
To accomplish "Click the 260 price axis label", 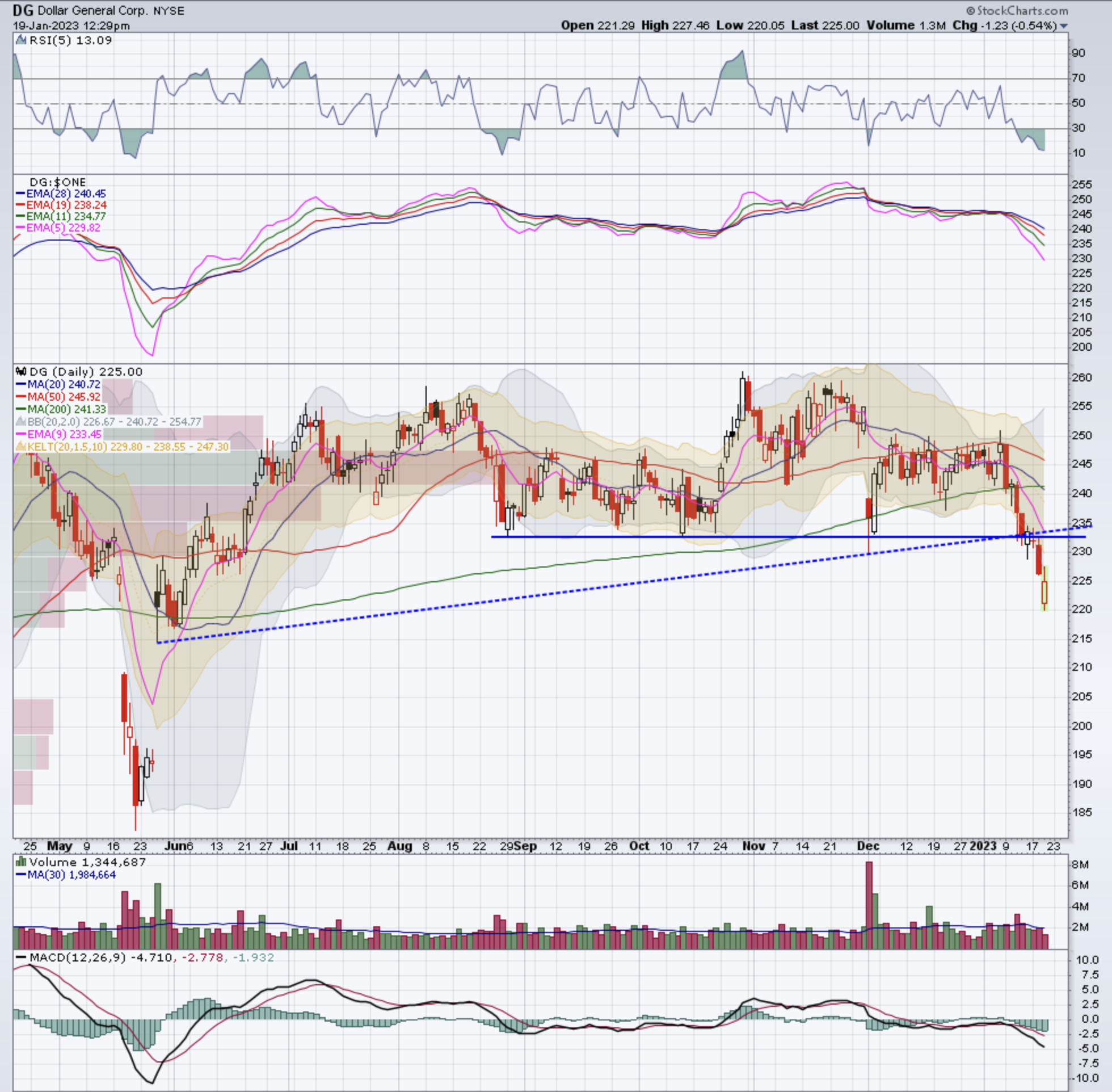I will 1081,377.
